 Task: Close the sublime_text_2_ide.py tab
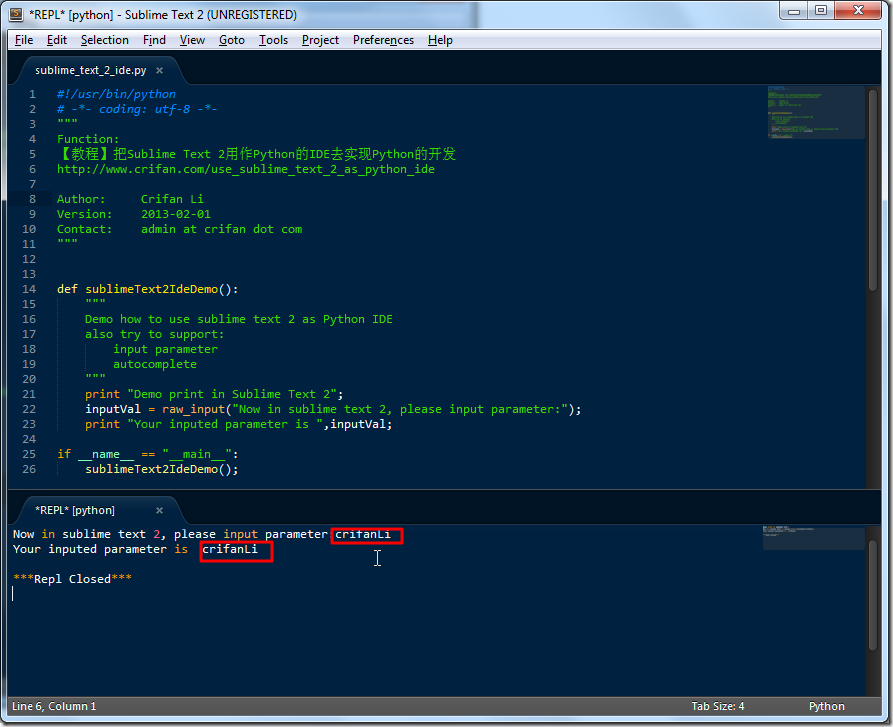(x=158, y=70)
